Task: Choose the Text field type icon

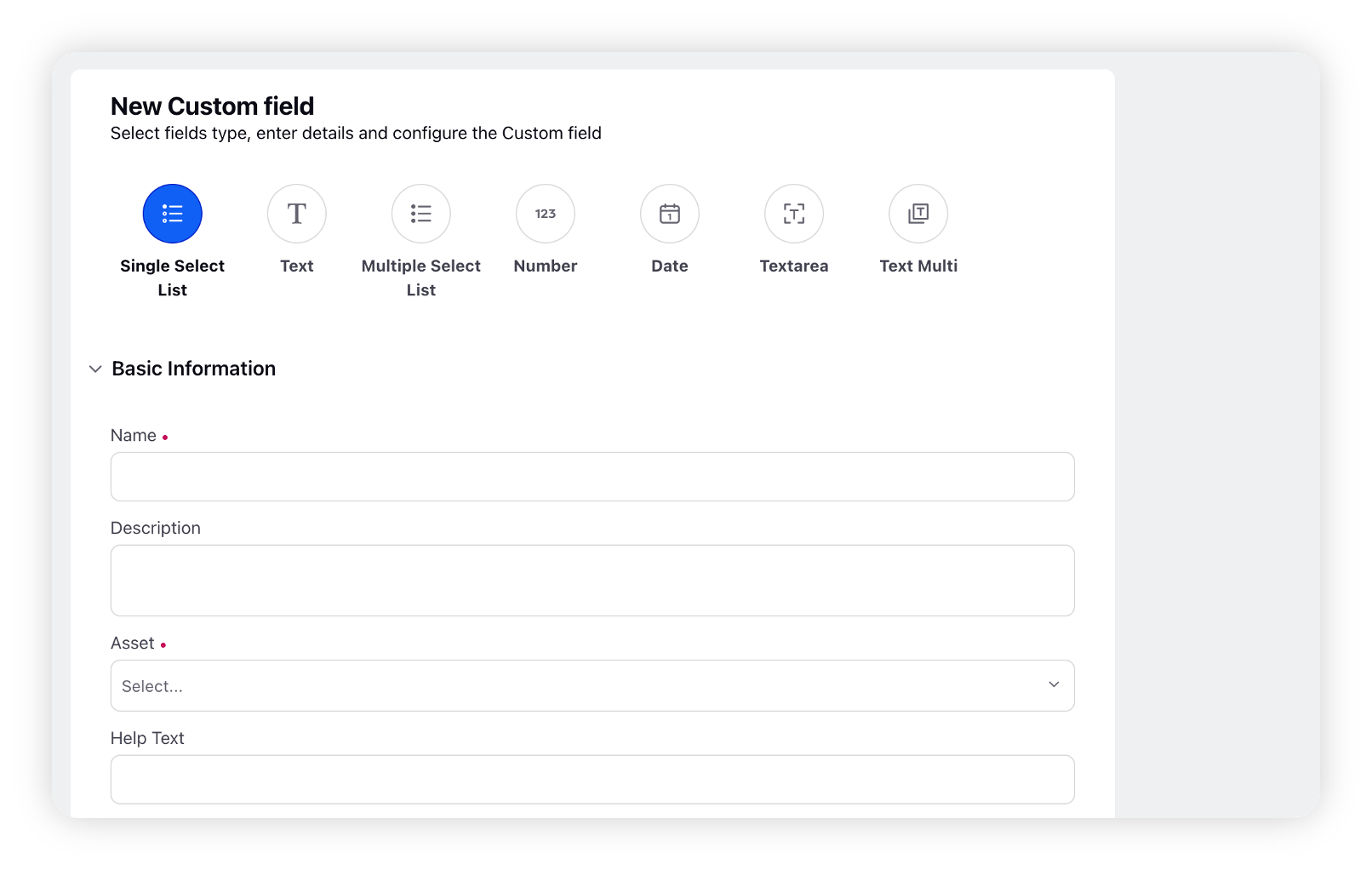Action: [x=297, y=214]
